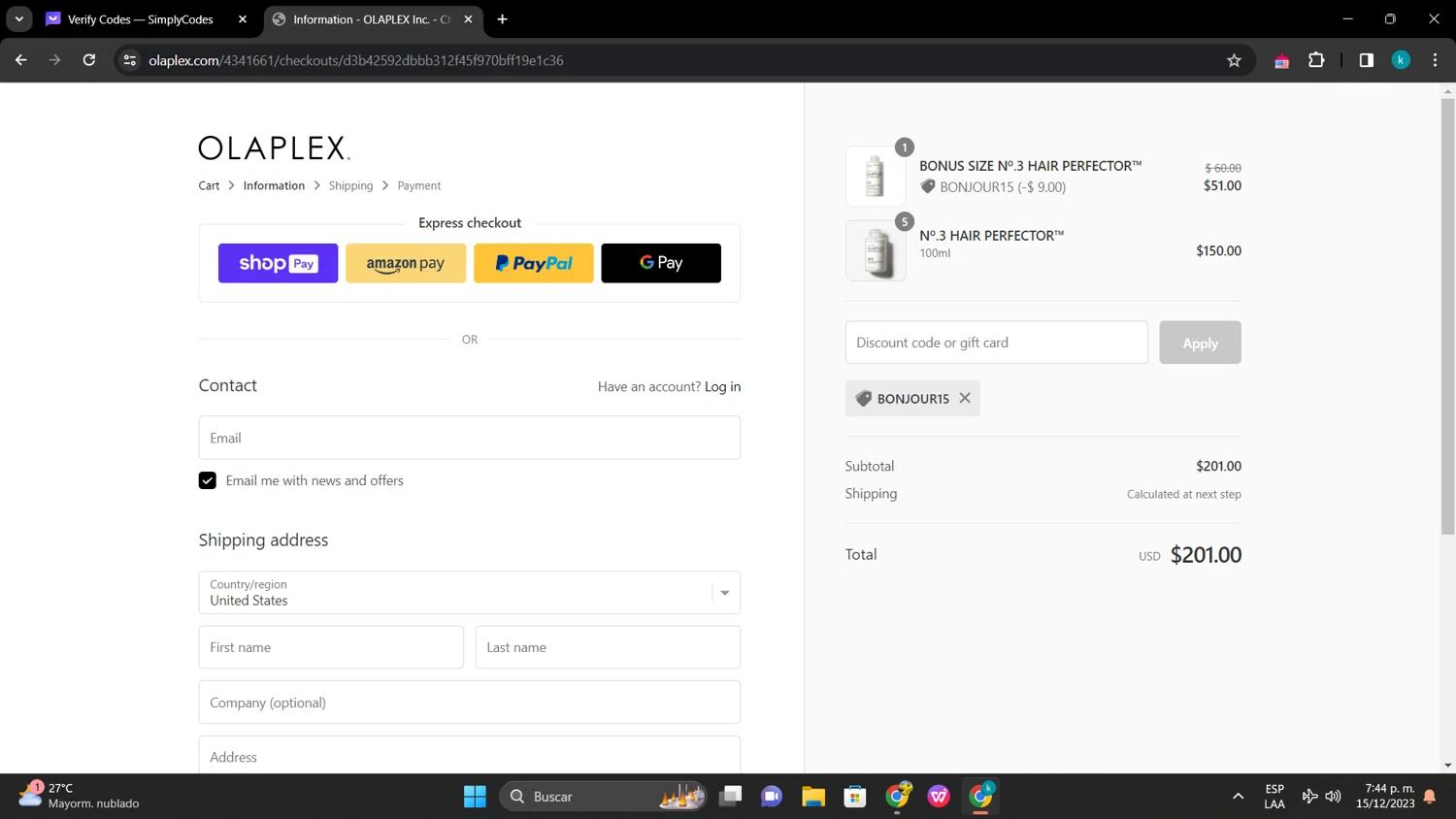The height and width of the screenshot is (819, 1456).
Task: Click 'Calculated at next step' text
Action: (x=1183, y=494)
